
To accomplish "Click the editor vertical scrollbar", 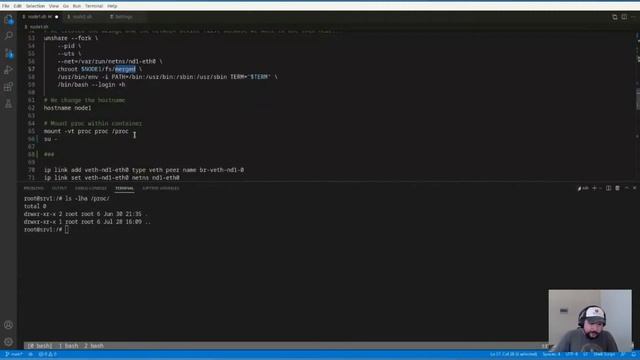I will pos(638,100).
